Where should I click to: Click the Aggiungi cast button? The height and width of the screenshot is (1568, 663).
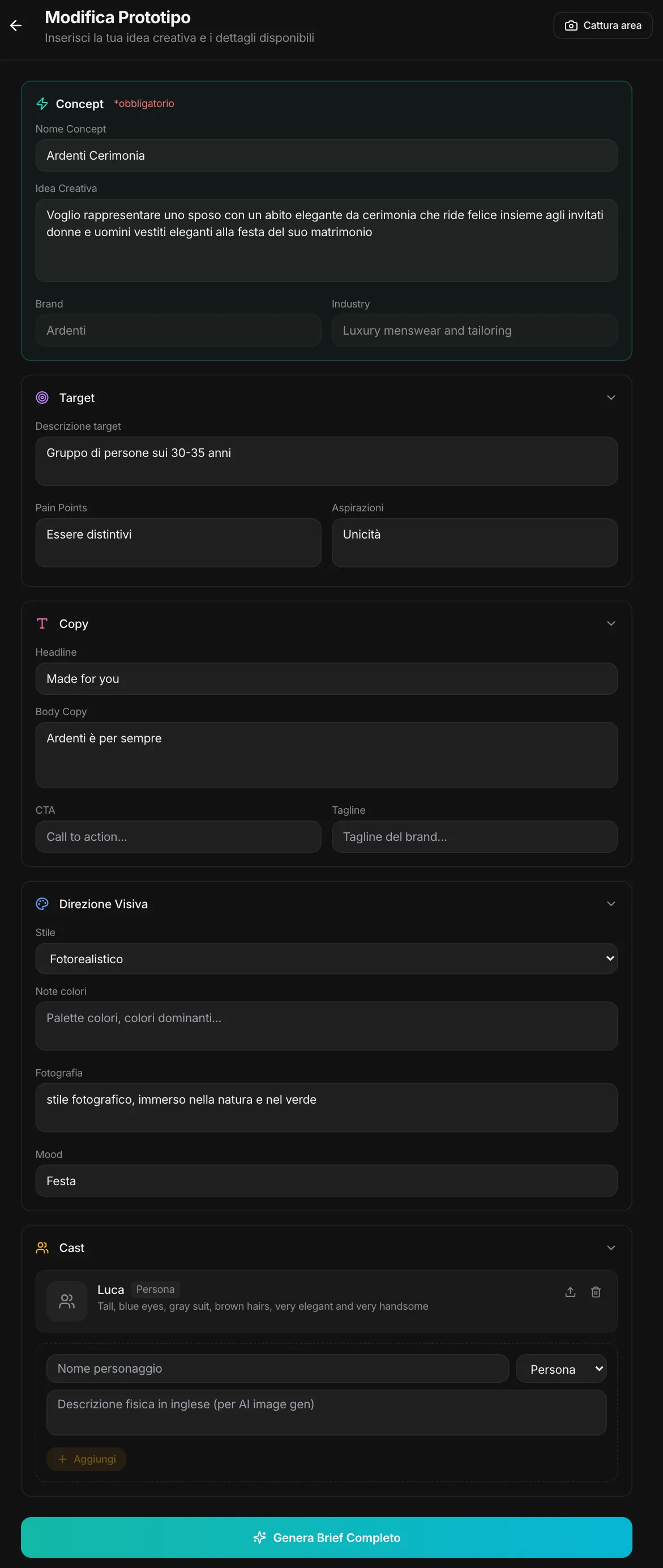(x=87, y=1459)
